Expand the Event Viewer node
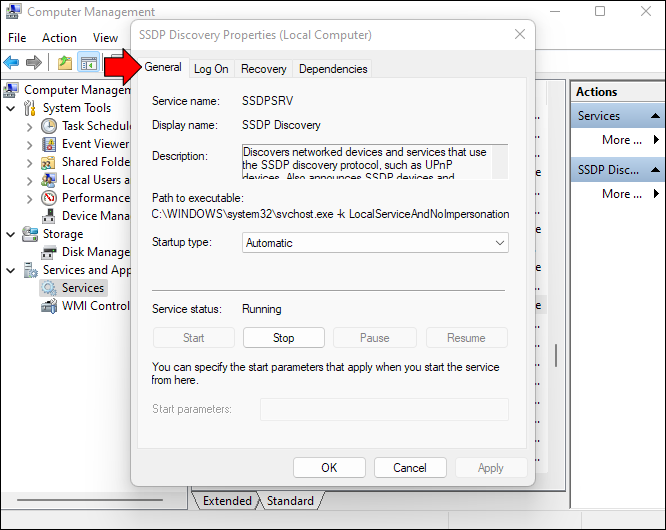Image resolution: width=666 pixels, height=530 pixels. tap(29, 145)
